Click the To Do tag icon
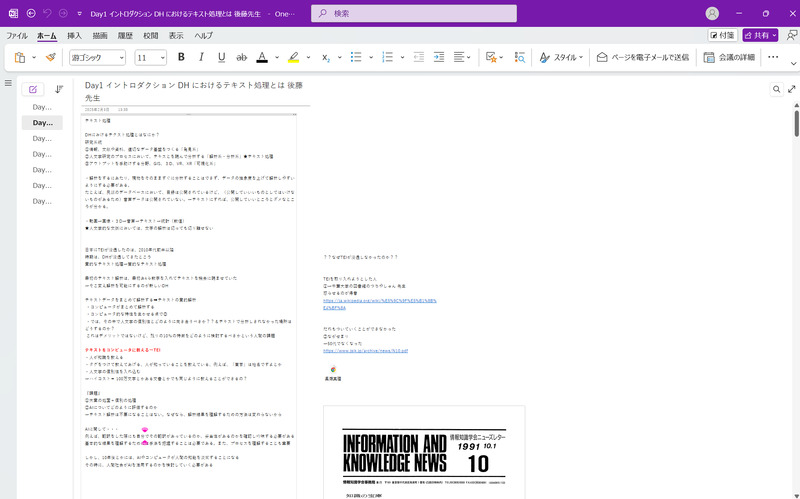The image size is (800, 499). click(x=491, y=58)
